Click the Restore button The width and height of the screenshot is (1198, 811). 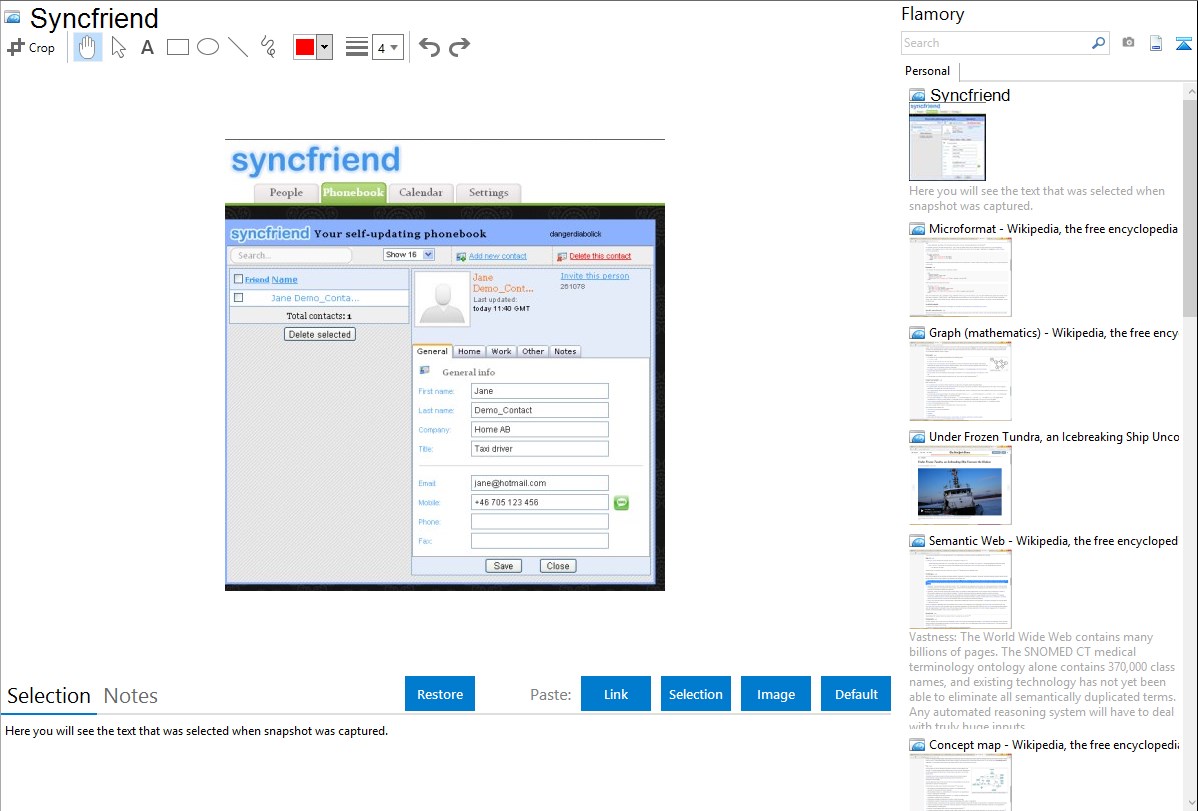[x=440, y=694]
